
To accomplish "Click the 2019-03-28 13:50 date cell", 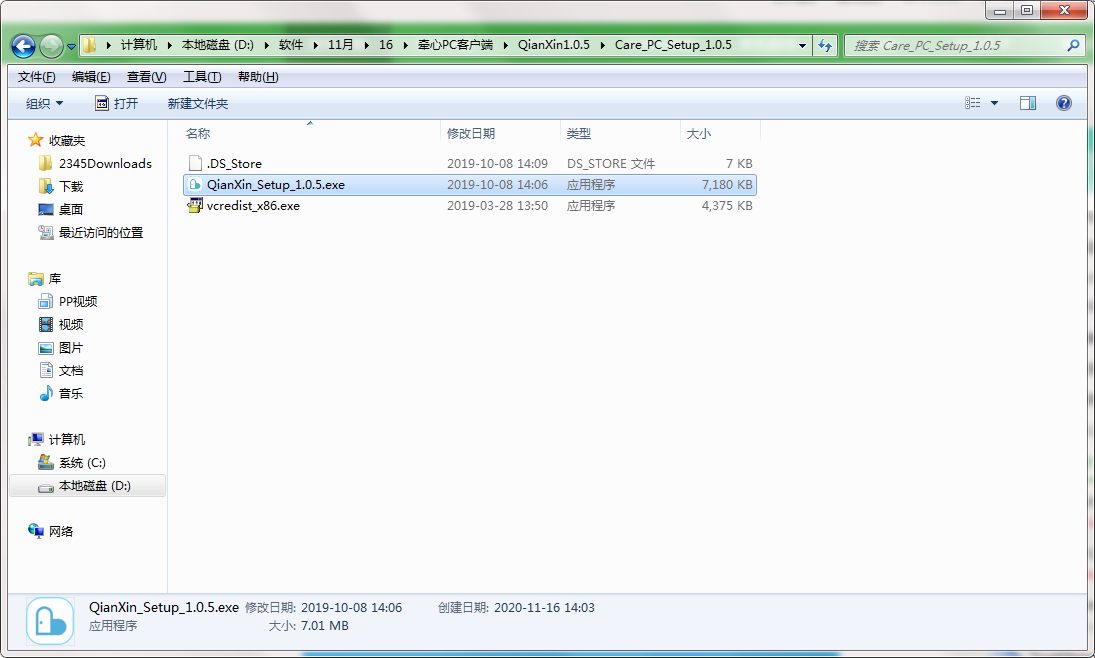I will tap(497, 205).
